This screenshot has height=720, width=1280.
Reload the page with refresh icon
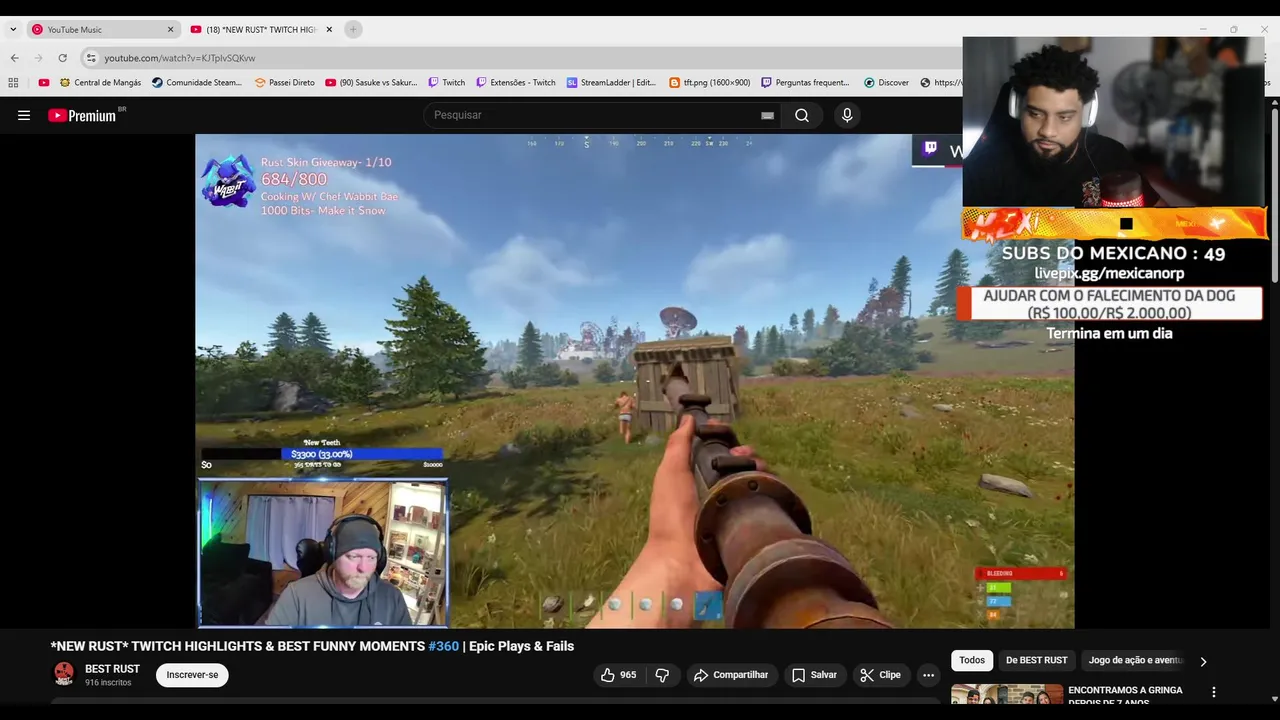tap(62, 58)
